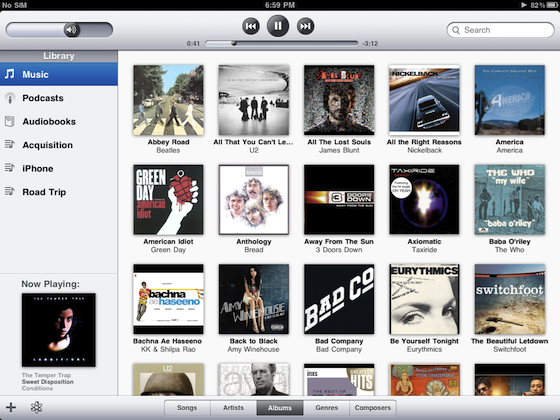Open the iPhone playlist
Image resolution: width=560 pixels, height=420 pixels.
(x=59, y=169)
